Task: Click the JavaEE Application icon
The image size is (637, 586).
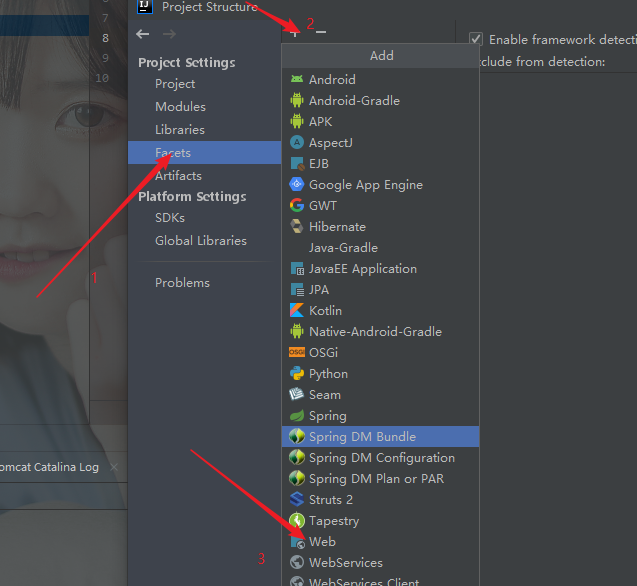Action: [297, 269]
